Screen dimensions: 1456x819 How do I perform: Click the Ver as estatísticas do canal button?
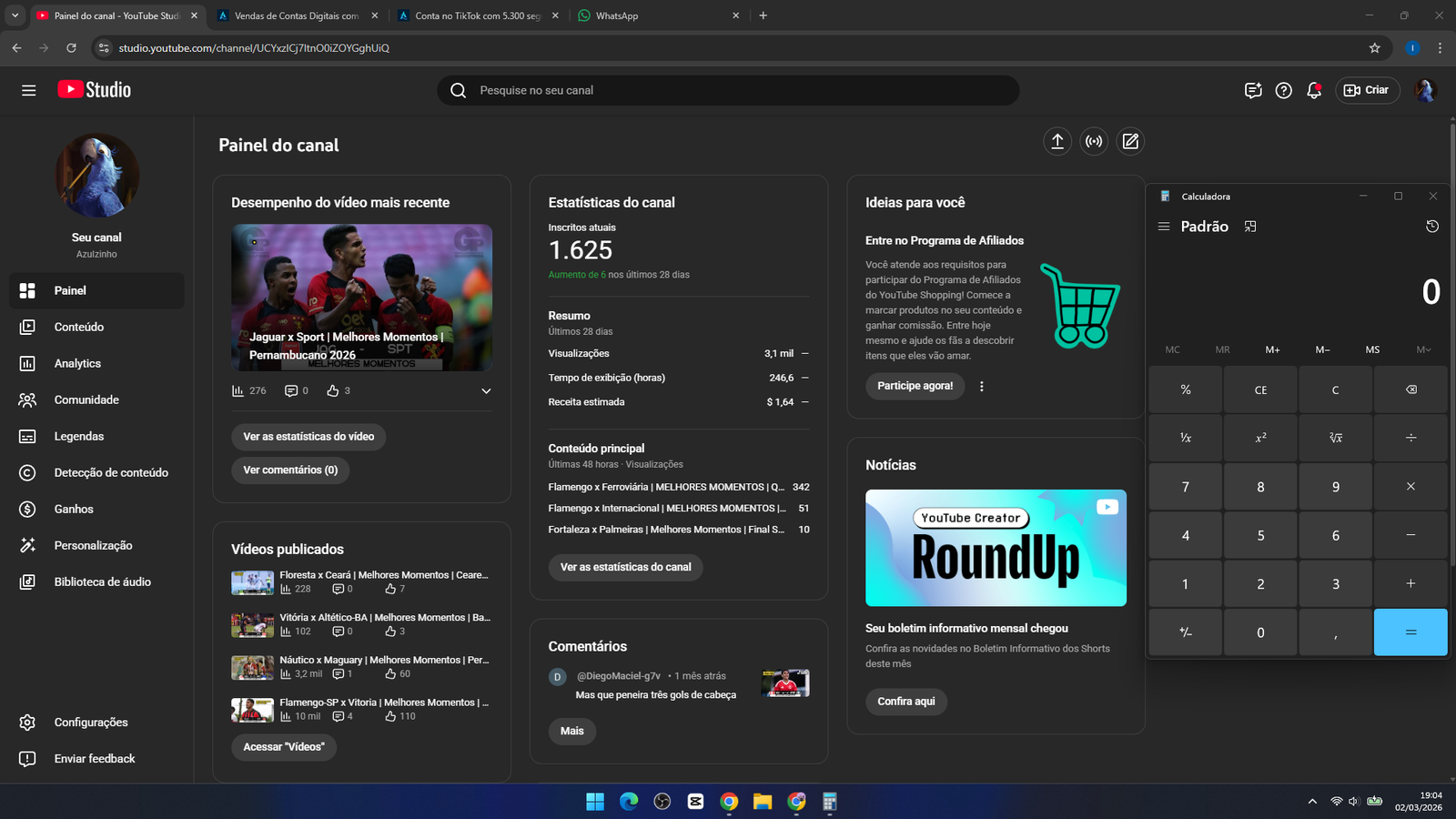coord(625,567)
